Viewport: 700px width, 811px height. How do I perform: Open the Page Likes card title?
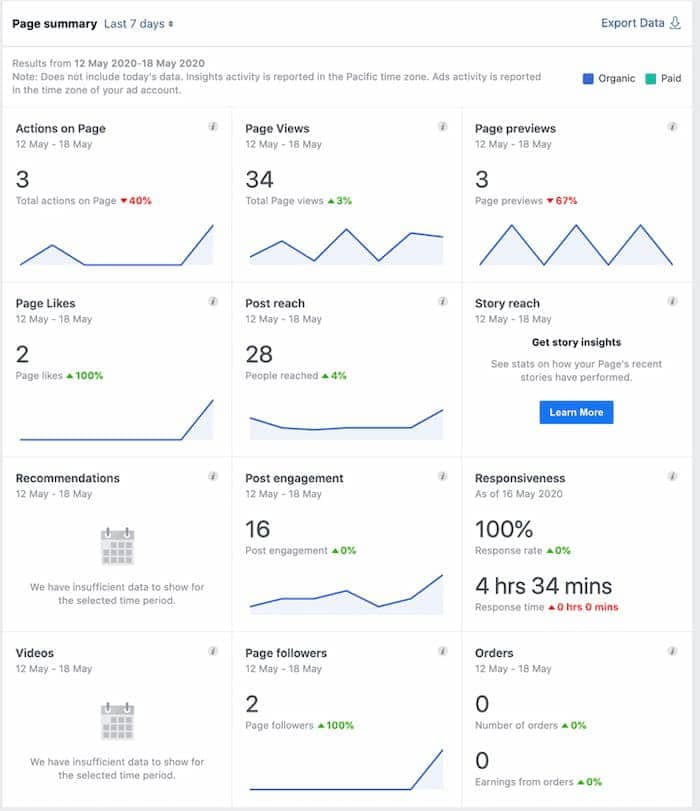[46, 304]
